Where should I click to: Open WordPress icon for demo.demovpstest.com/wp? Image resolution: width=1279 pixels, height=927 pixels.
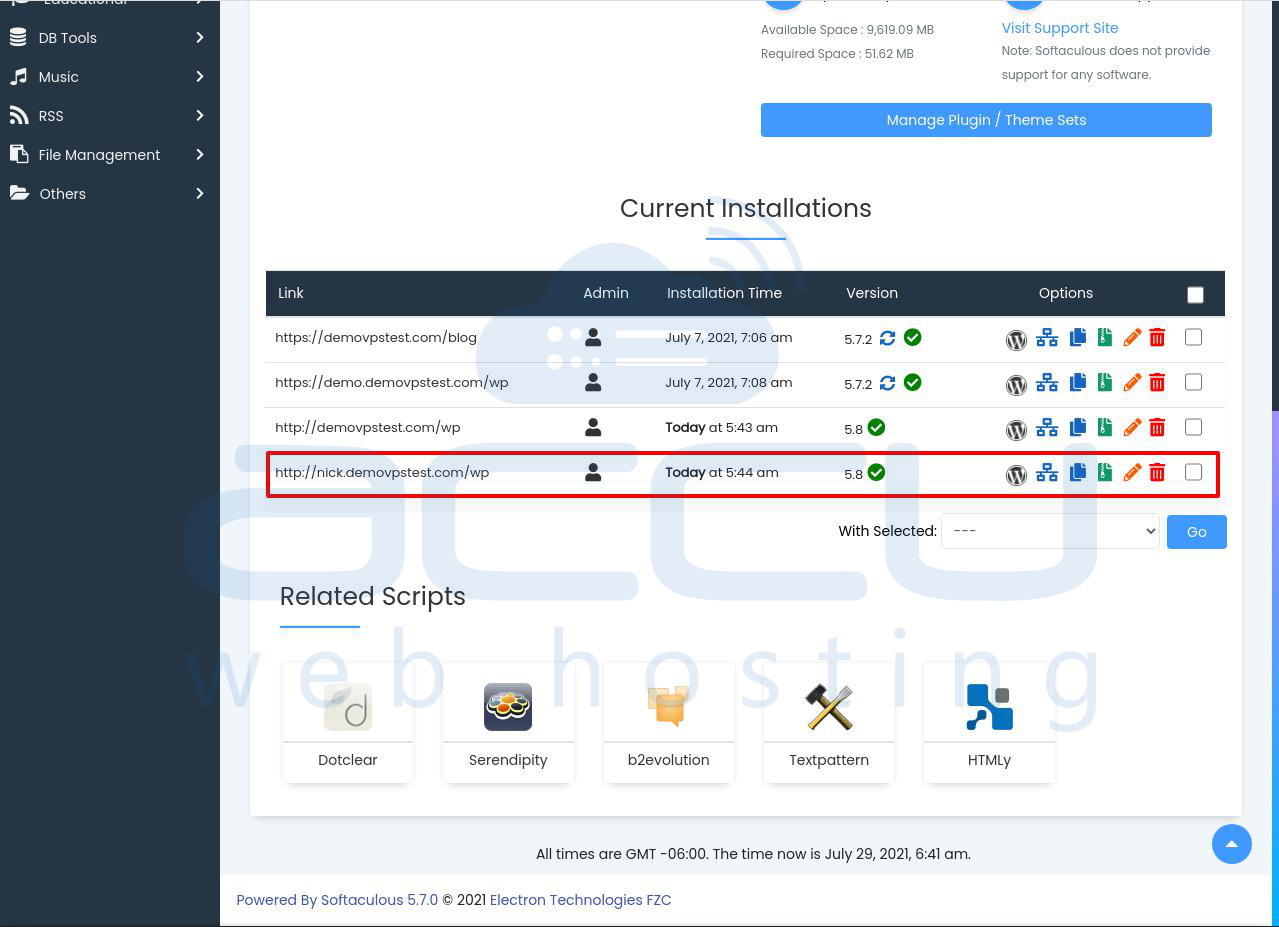[1016, 385]
